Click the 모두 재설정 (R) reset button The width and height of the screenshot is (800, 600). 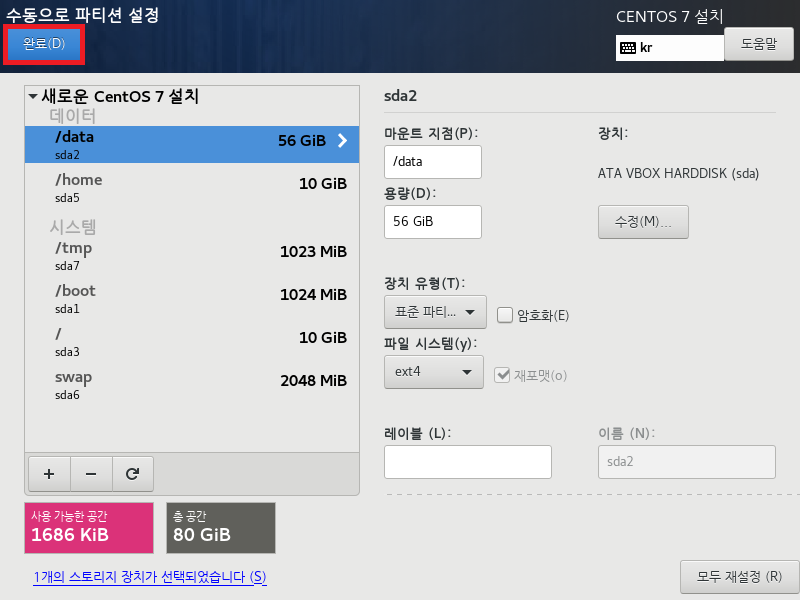(739, 577)
